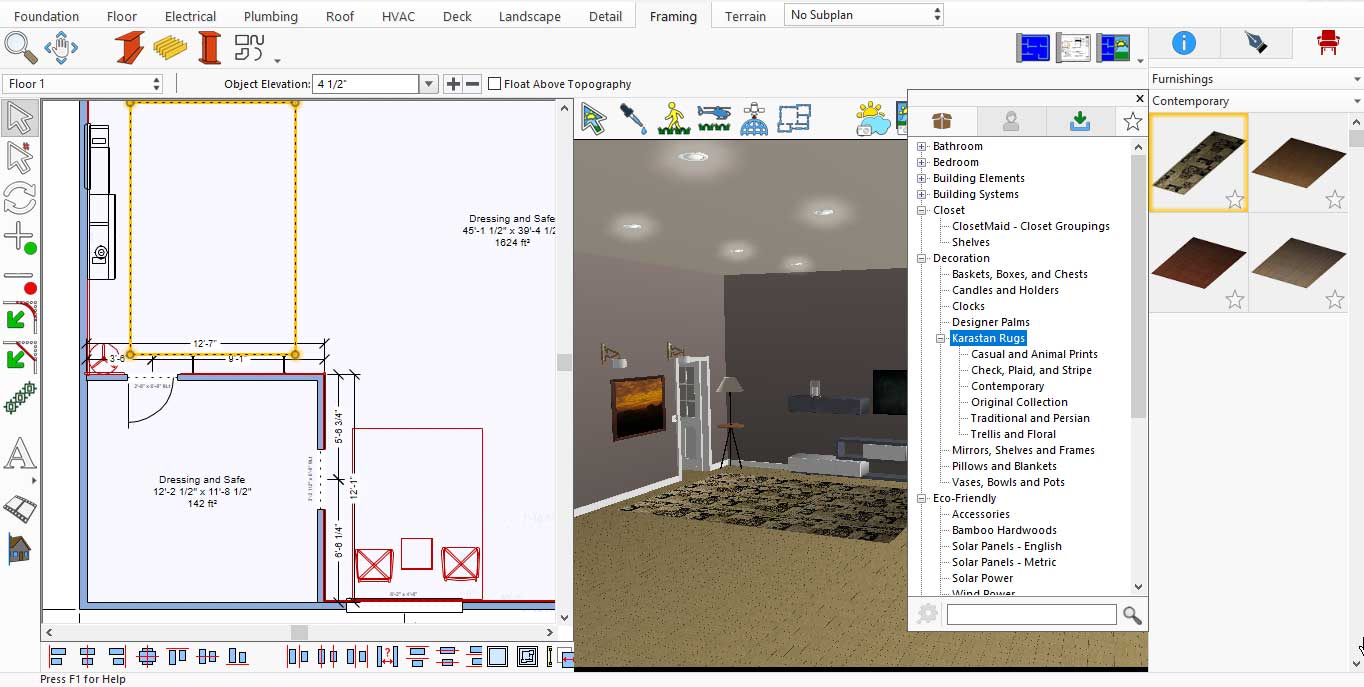Click the pan view arrows tool
This screenshot has width=1364, height=687.
pos(61,47)
